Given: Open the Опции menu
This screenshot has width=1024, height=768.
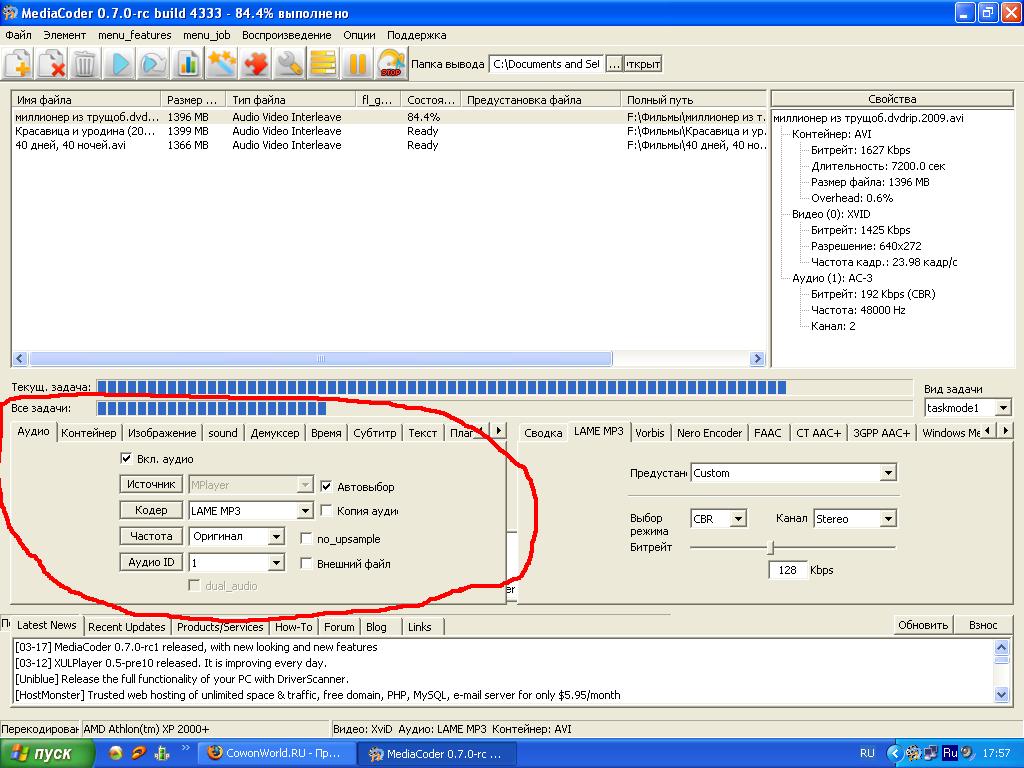Looking at the screenshot, I should (x=359, y=35).
